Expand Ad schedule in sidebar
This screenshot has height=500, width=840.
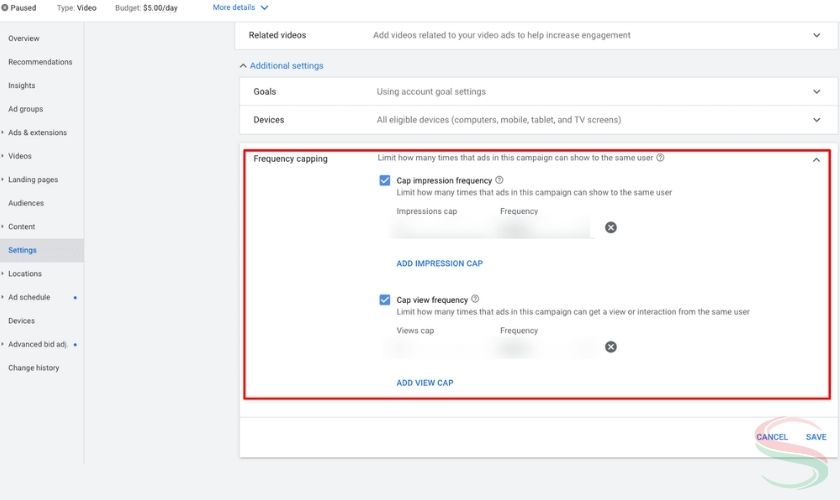tap(2, 297)
